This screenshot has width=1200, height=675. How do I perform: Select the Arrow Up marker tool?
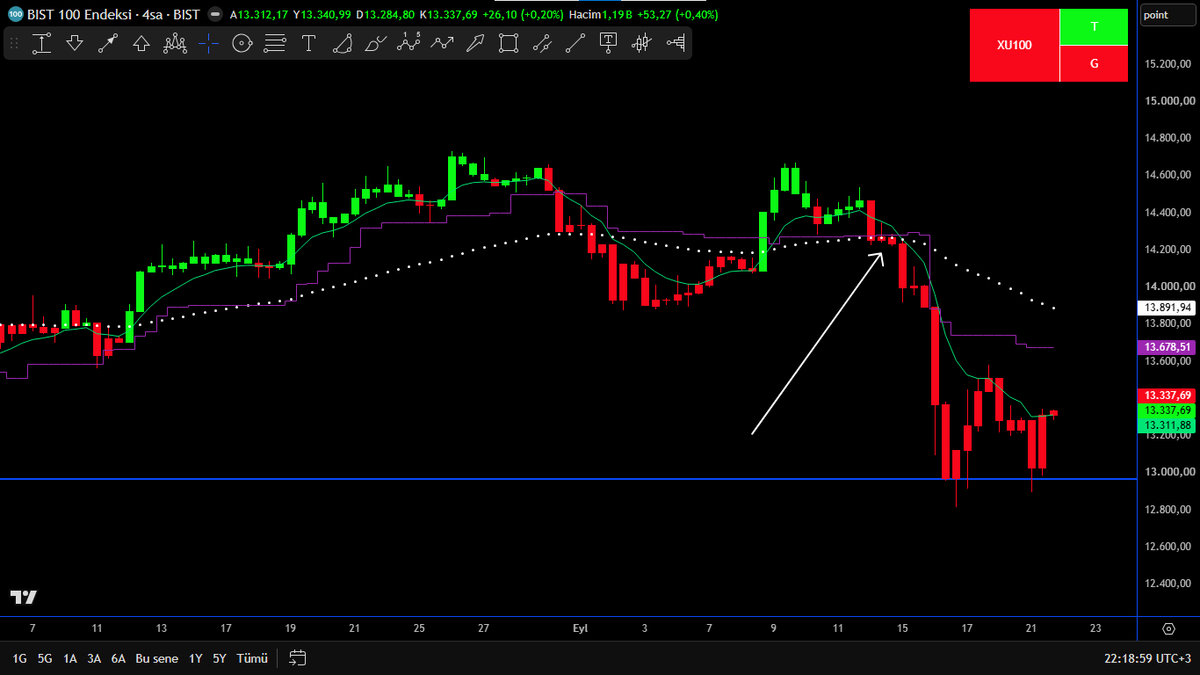(141, 43)
